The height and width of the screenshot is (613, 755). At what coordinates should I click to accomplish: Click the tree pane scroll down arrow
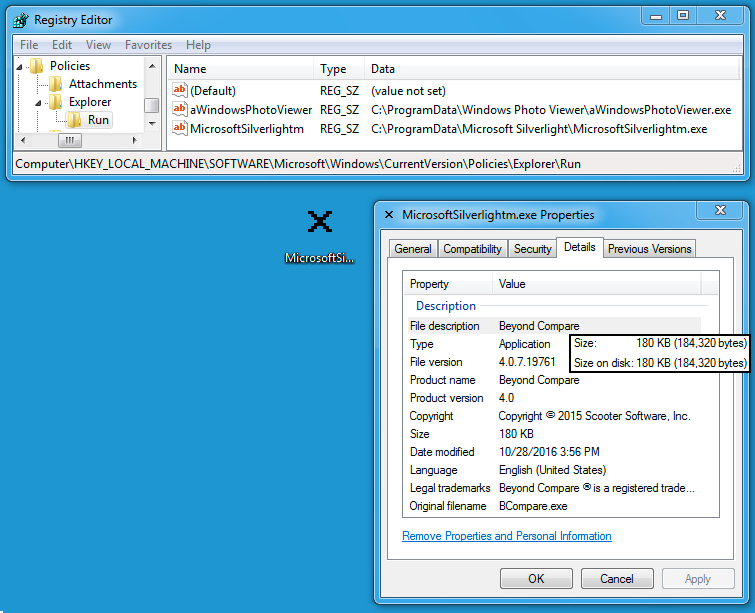tap(152, 123)
